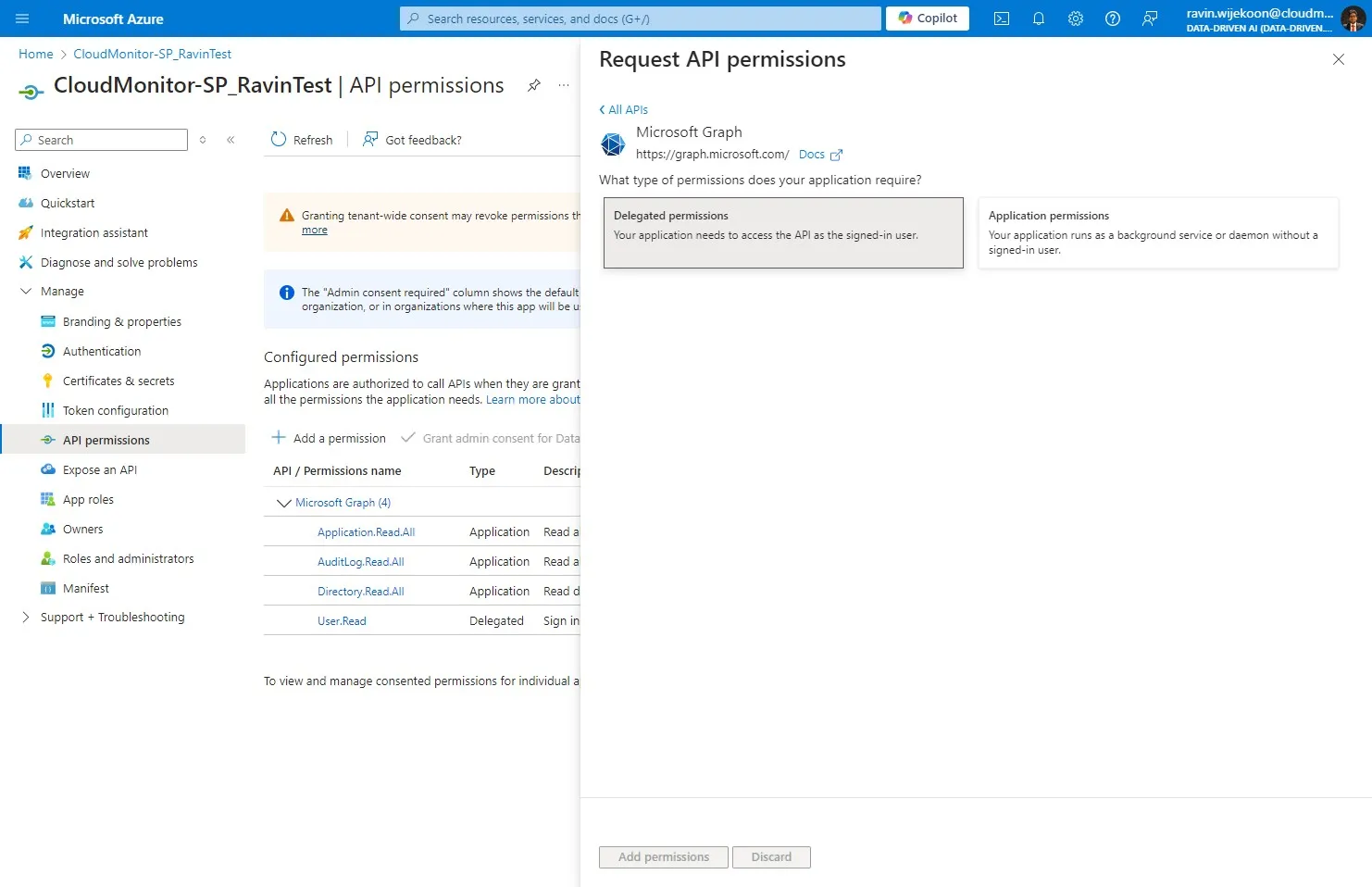
Task: Click the 'more' link in warning banner
Action: [315, 230]
